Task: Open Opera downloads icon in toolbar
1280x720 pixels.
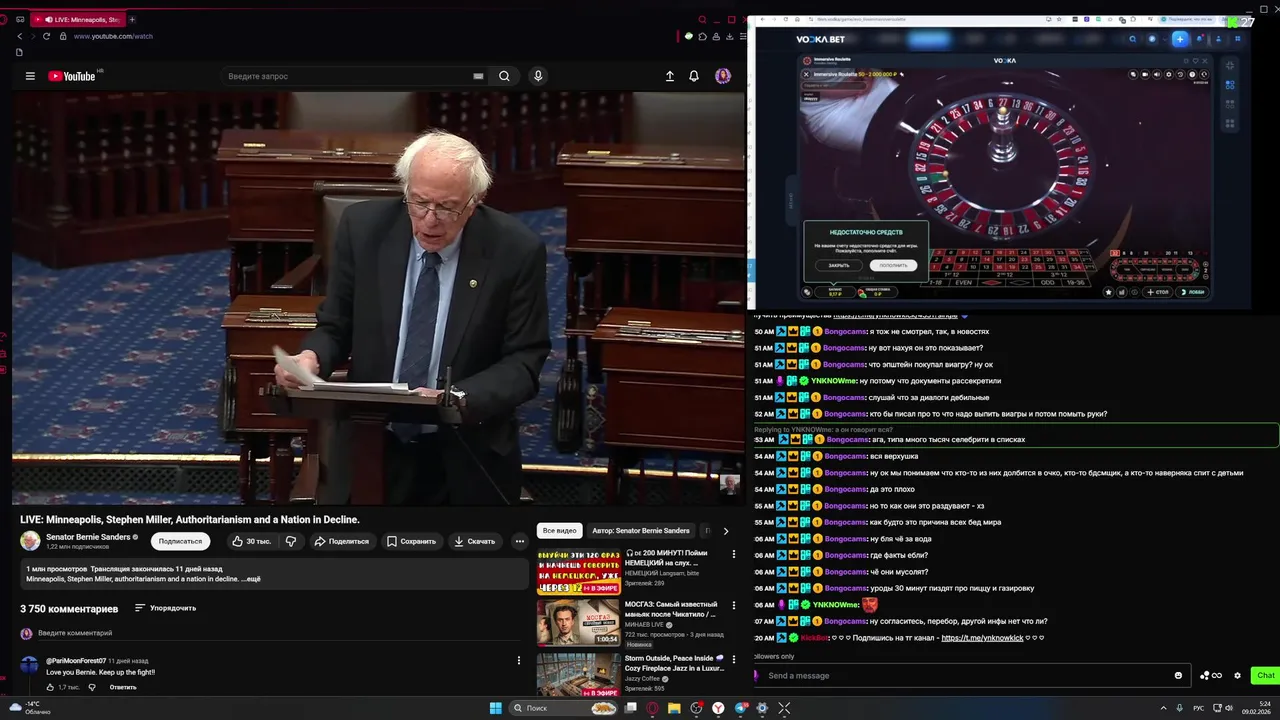Action: coord(730,36)
